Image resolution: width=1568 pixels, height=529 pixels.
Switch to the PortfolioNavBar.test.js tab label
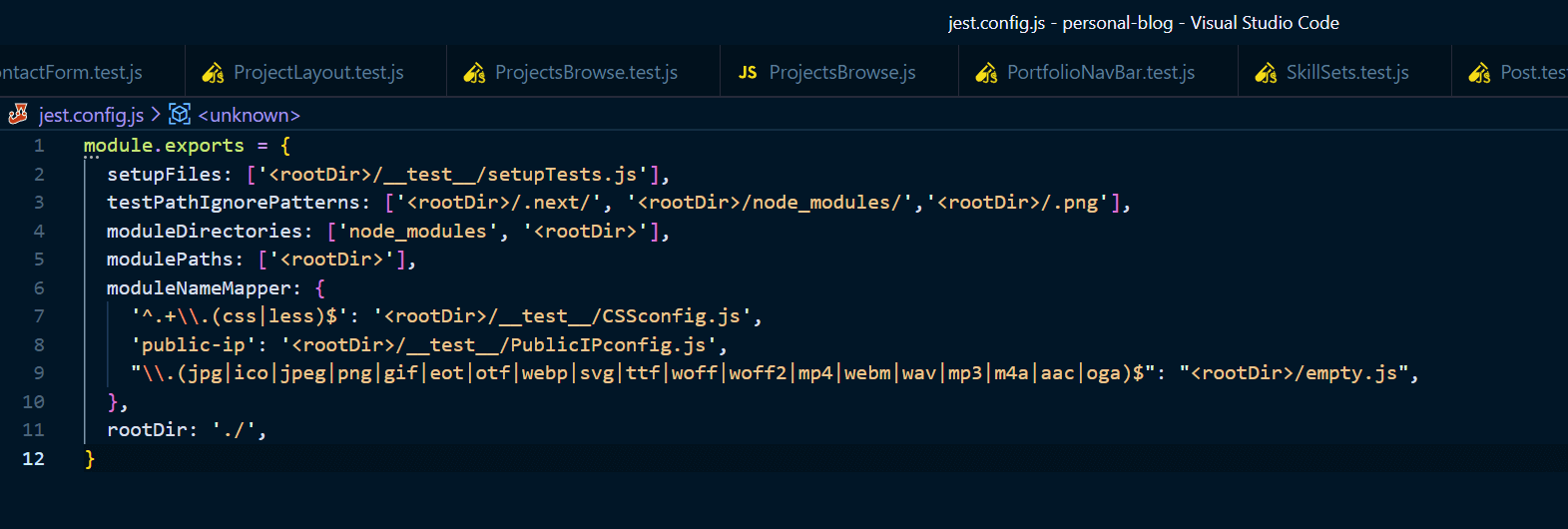(x=1101, y=73)
